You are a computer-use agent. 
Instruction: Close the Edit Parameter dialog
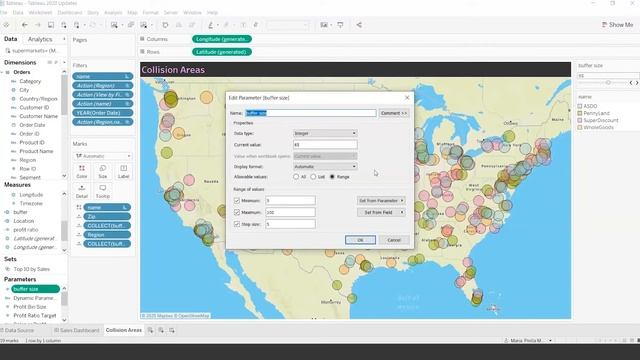[407, 98]
